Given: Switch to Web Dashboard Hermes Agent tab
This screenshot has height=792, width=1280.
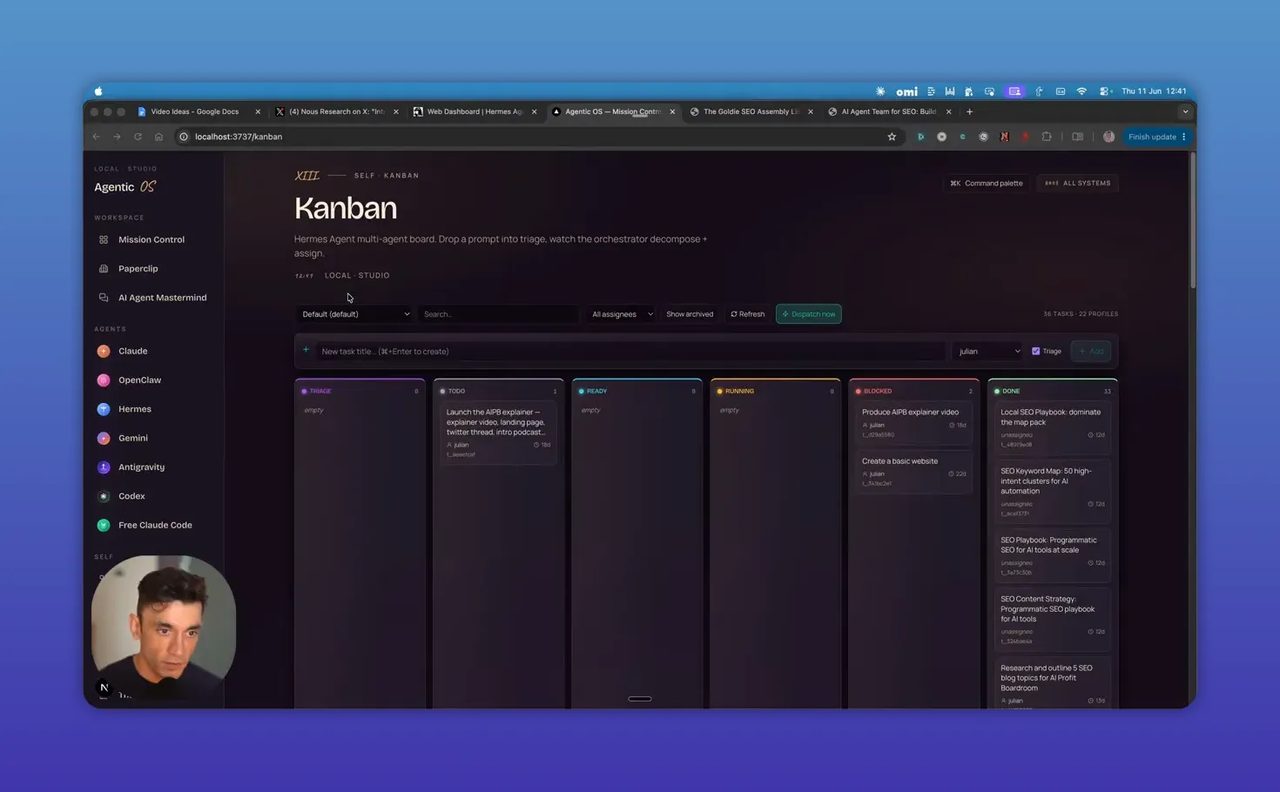Looking at the screenshot, I should (474, 112).
